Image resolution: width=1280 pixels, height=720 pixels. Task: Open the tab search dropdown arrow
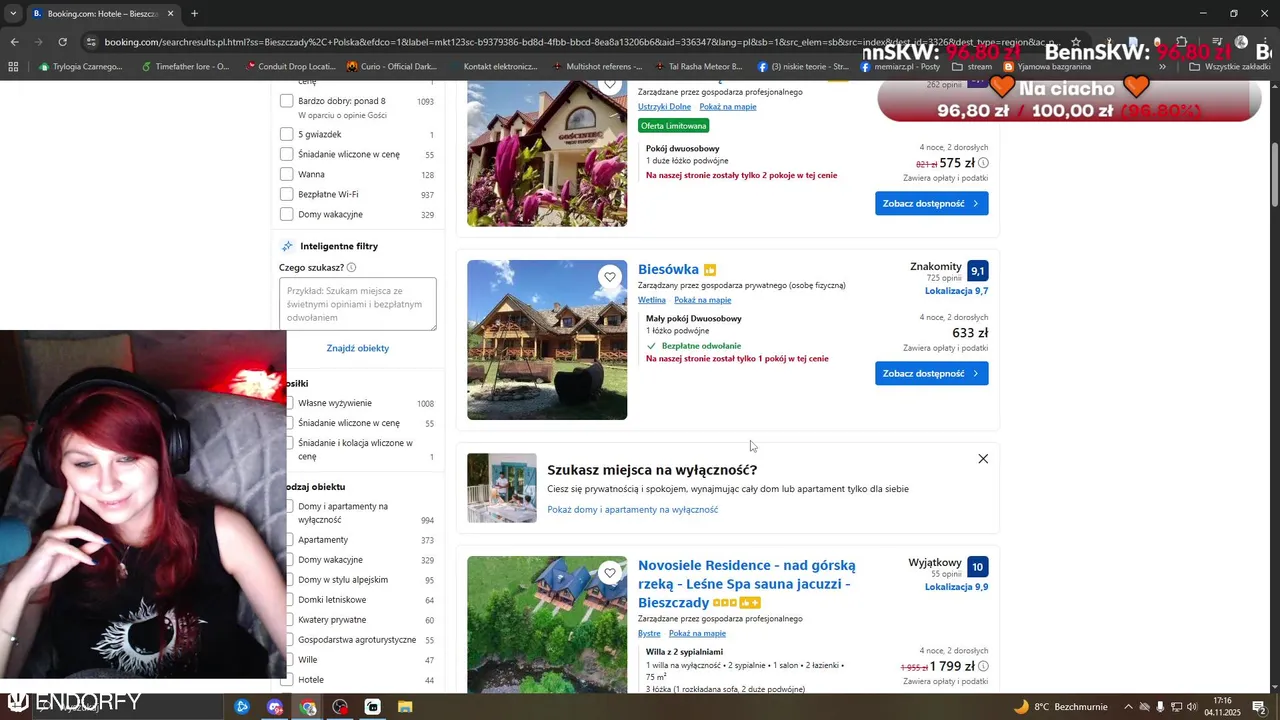13,14
